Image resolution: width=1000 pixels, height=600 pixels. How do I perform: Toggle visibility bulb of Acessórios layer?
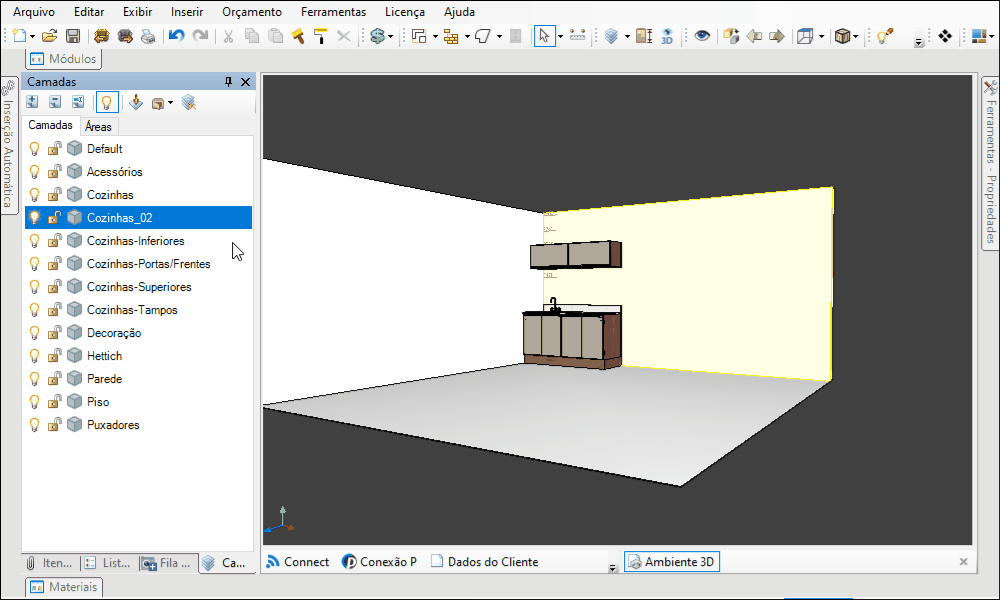[x=34, y=172]
